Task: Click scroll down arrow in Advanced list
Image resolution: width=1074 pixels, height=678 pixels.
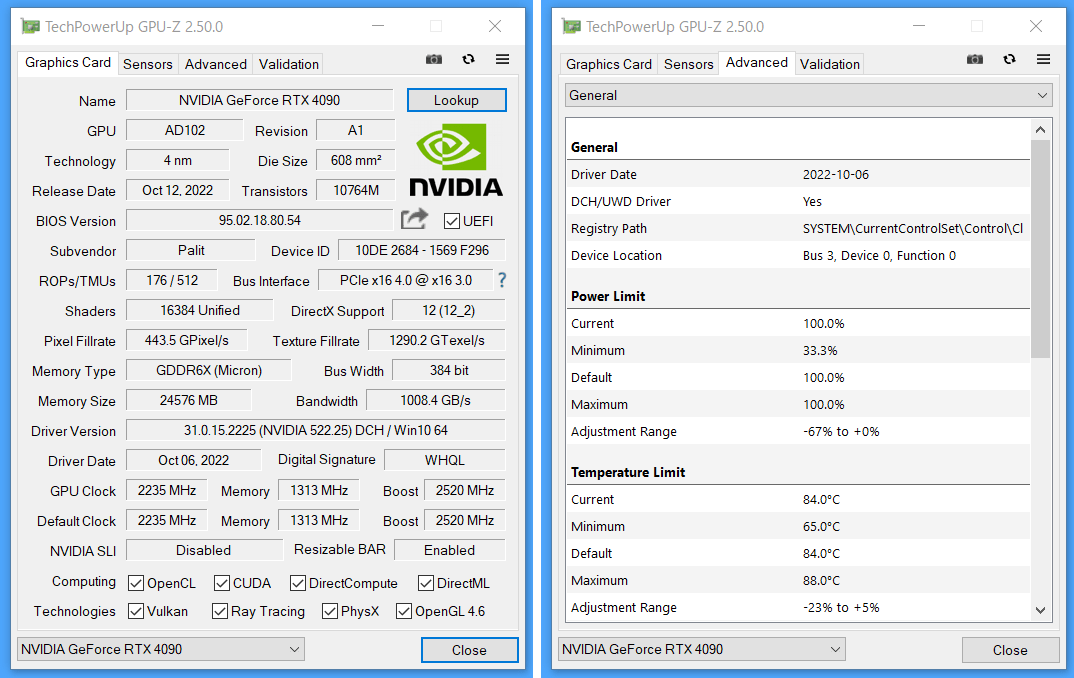Action: tap(1040, 610)
